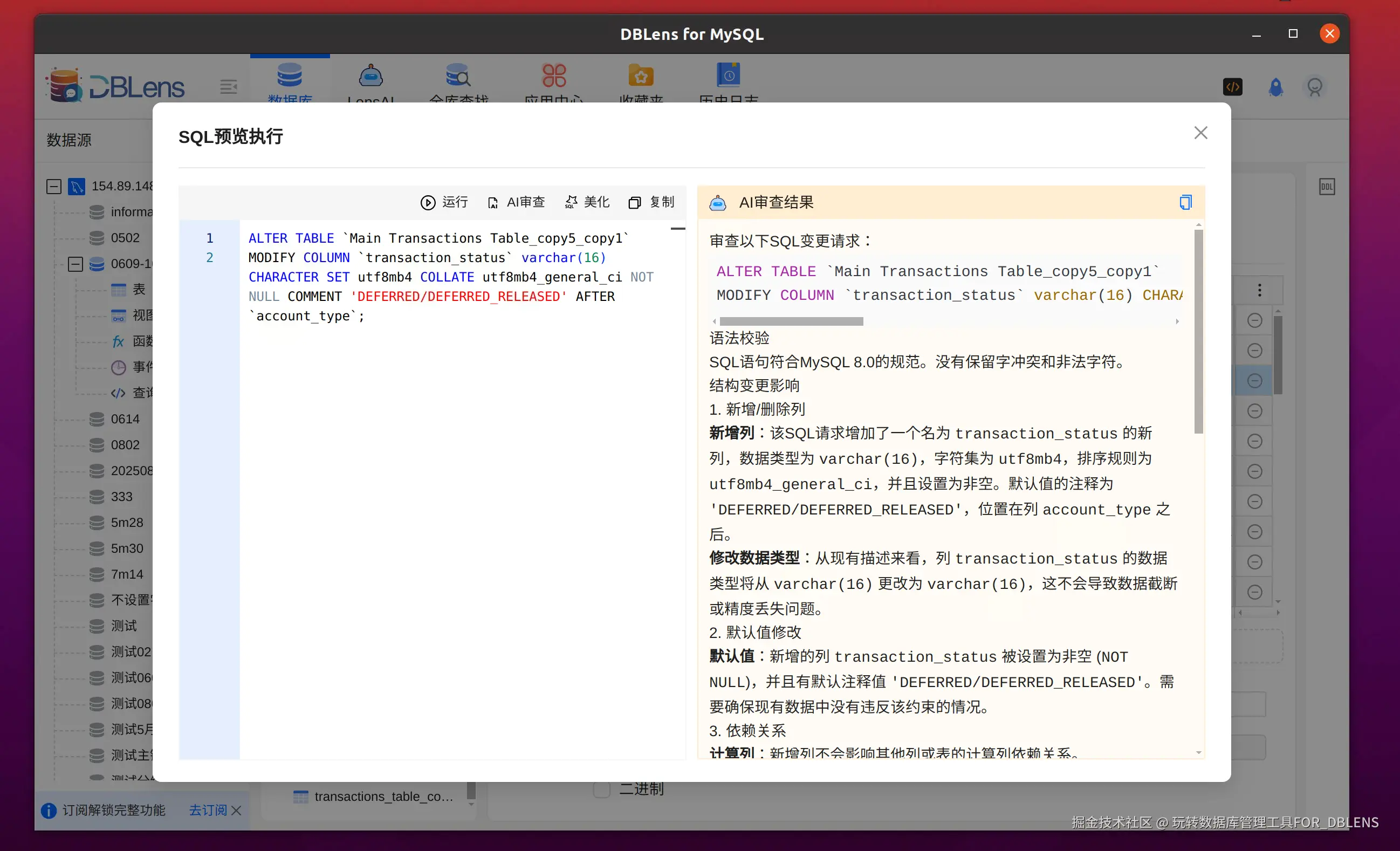Close the SQL预览执行 dialog
This screenshot has height=851, width=1400.
pyautogui.click(x=1200, y=133)
